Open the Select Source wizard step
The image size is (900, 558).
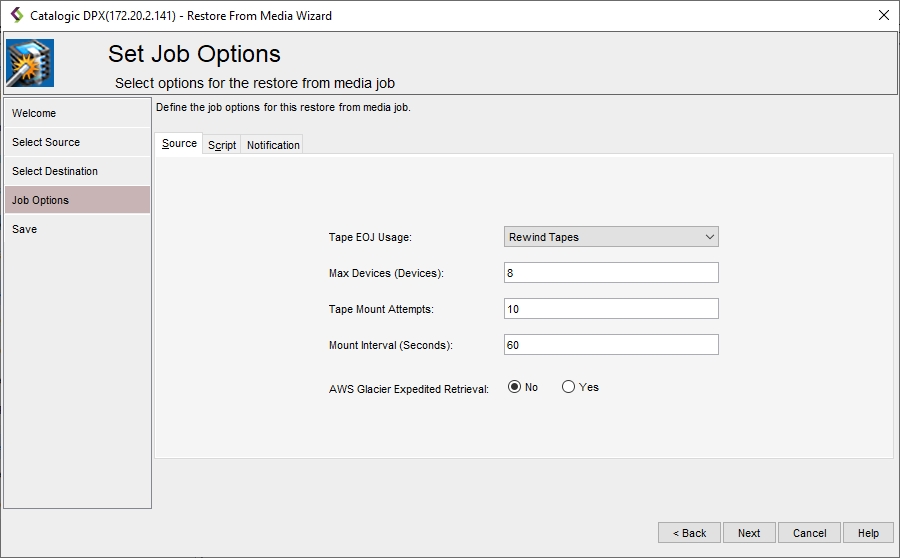click(x=77, y=142)
